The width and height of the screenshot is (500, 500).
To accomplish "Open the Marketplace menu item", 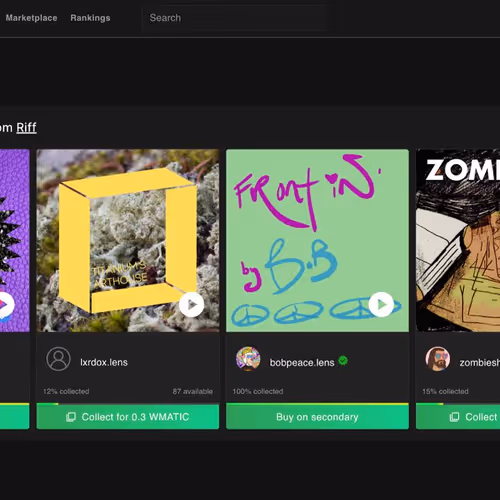I will (x=31, y=18).
